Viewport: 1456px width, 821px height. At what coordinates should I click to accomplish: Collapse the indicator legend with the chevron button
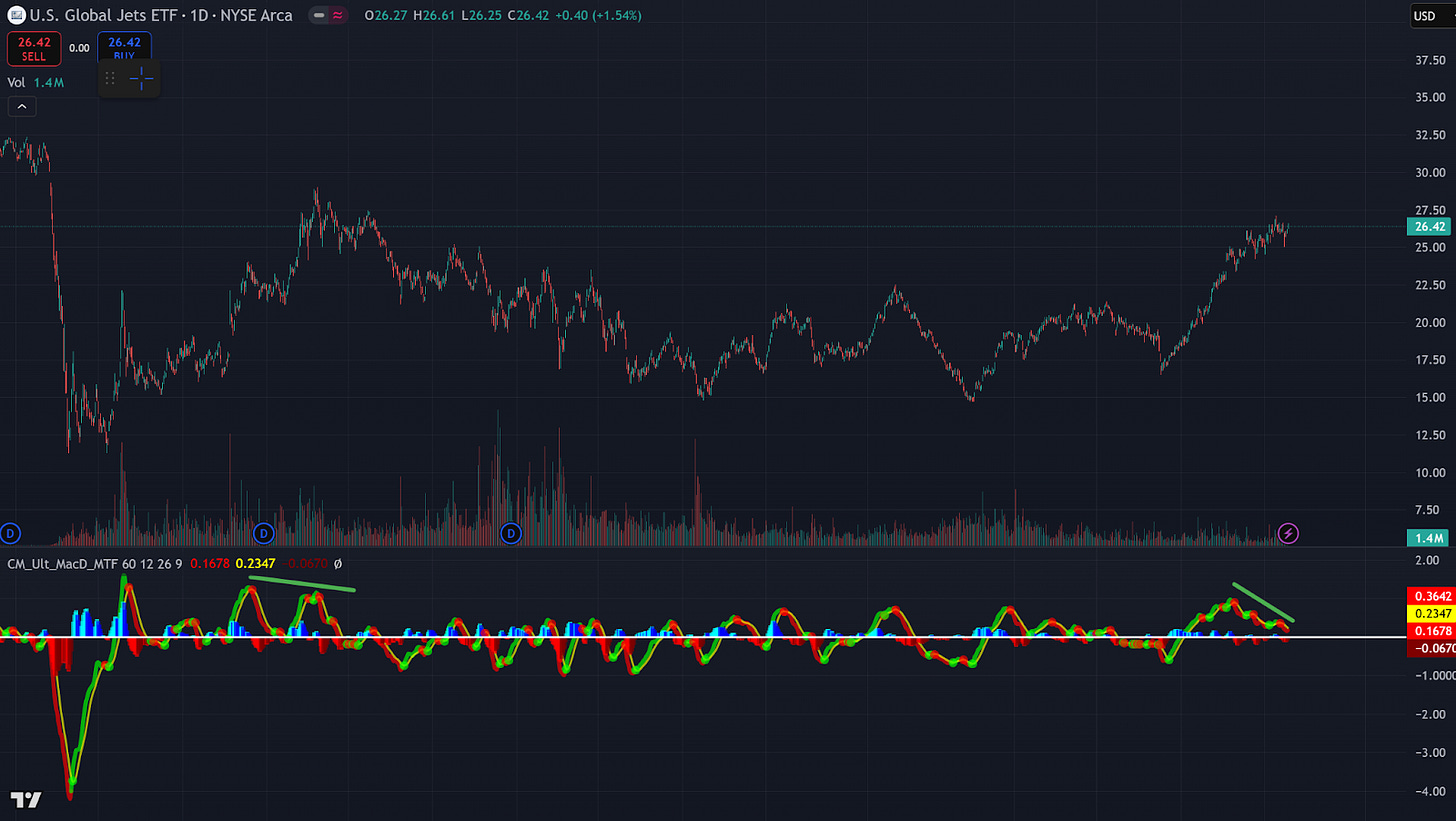pos(22,105)
